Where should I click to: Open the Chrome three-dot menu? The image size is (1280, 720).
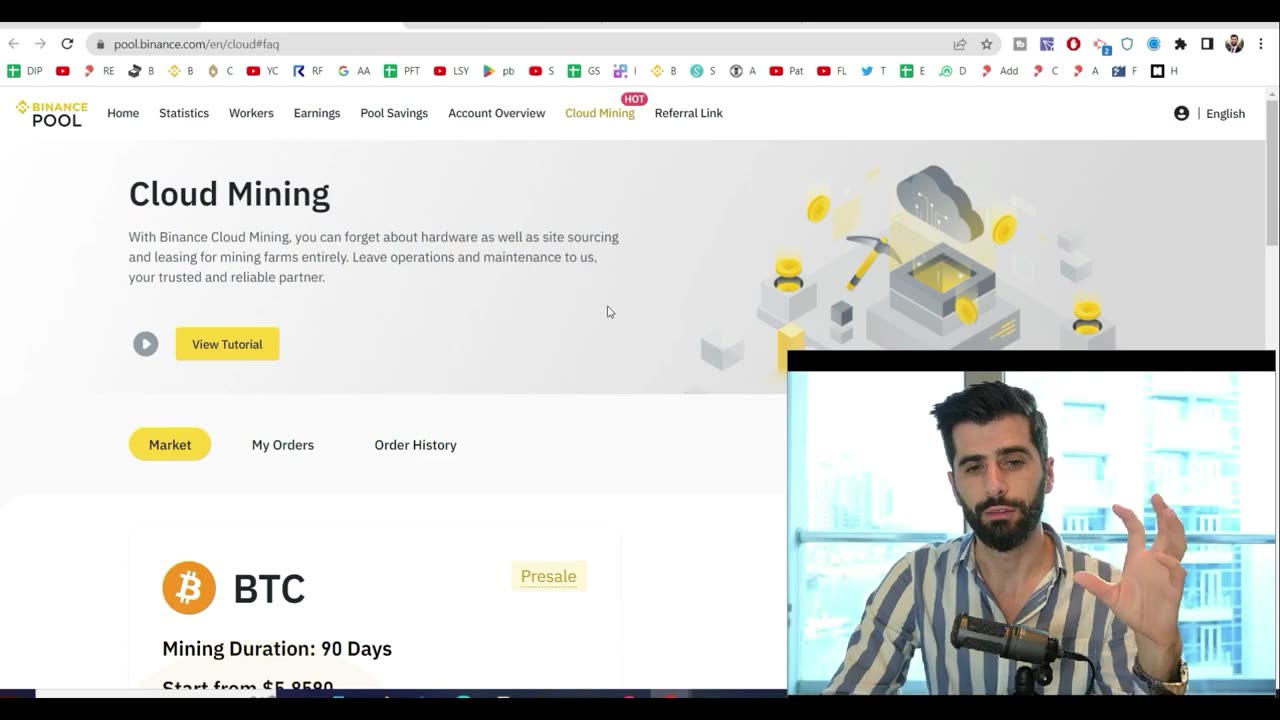click(x=1261, y=44)
